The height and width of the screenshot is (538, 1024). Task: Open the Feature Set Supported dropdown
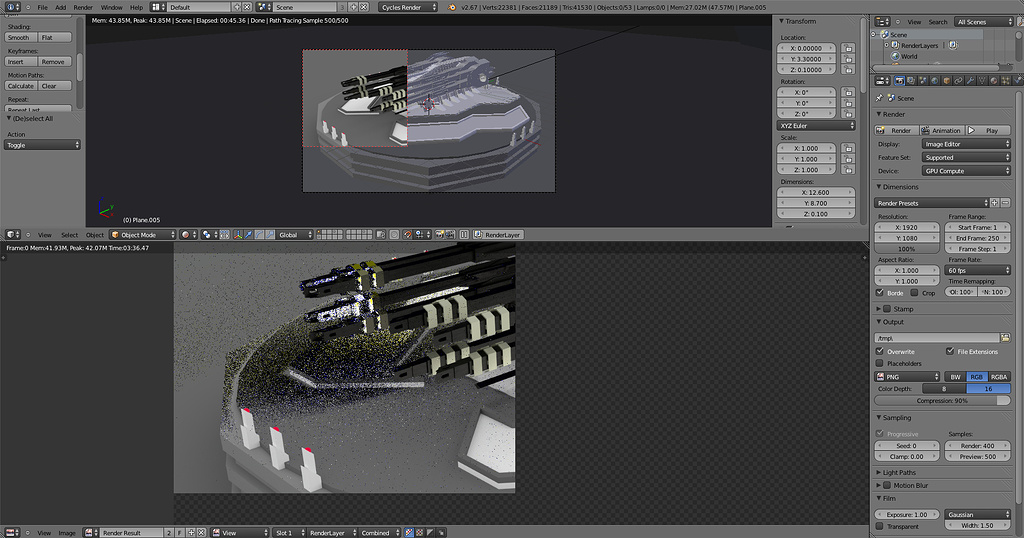click(966, 157)
